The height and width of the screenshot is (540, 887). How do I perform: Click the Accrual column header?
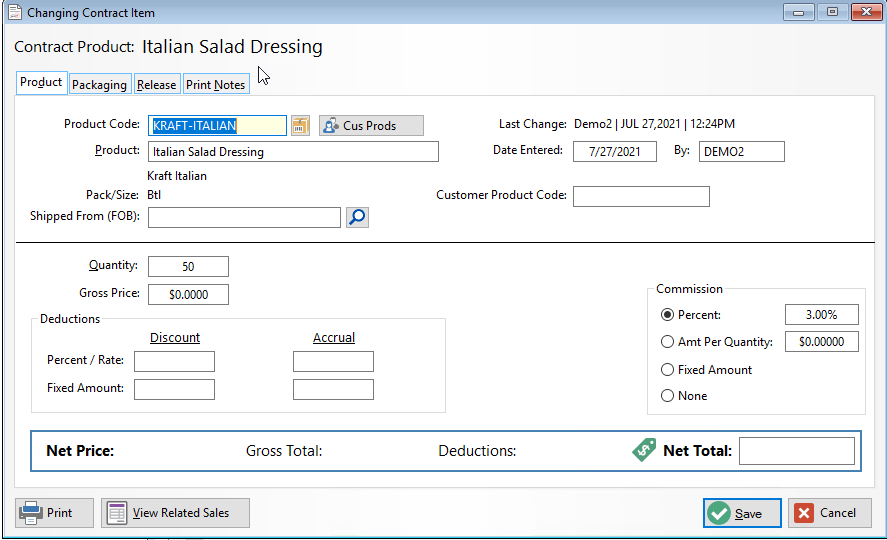(x=334, y=338)
